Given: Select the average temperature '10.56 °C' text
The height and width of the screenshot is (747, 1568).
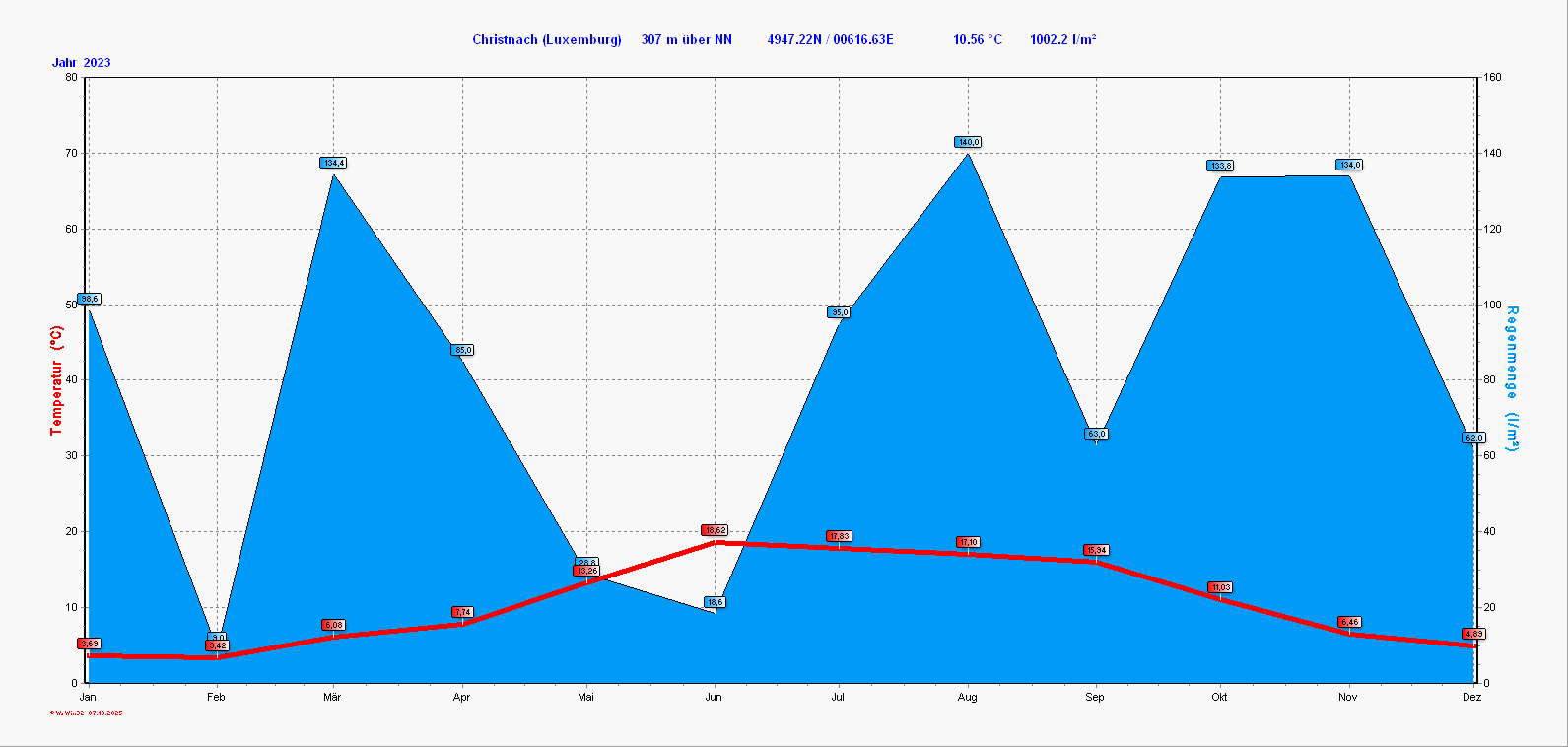Looking at the screenshot, I should [977, 40].
